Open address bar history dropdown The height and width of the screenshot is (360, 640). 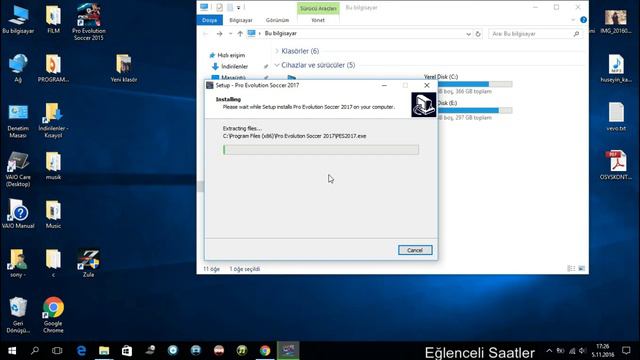point(468,34)
